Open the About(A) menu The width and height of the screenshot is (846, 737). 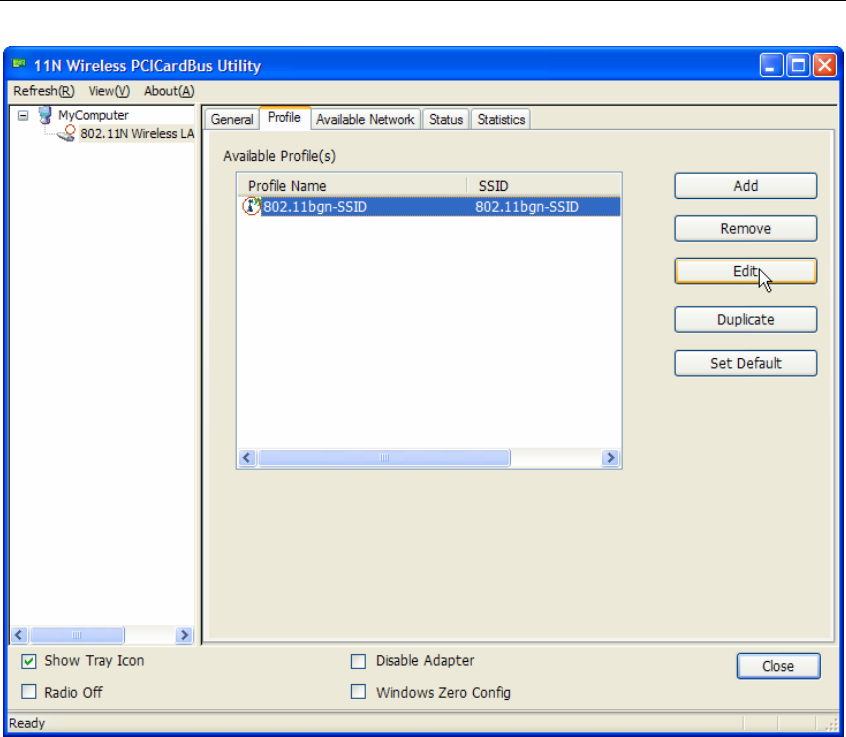point(169,91)
